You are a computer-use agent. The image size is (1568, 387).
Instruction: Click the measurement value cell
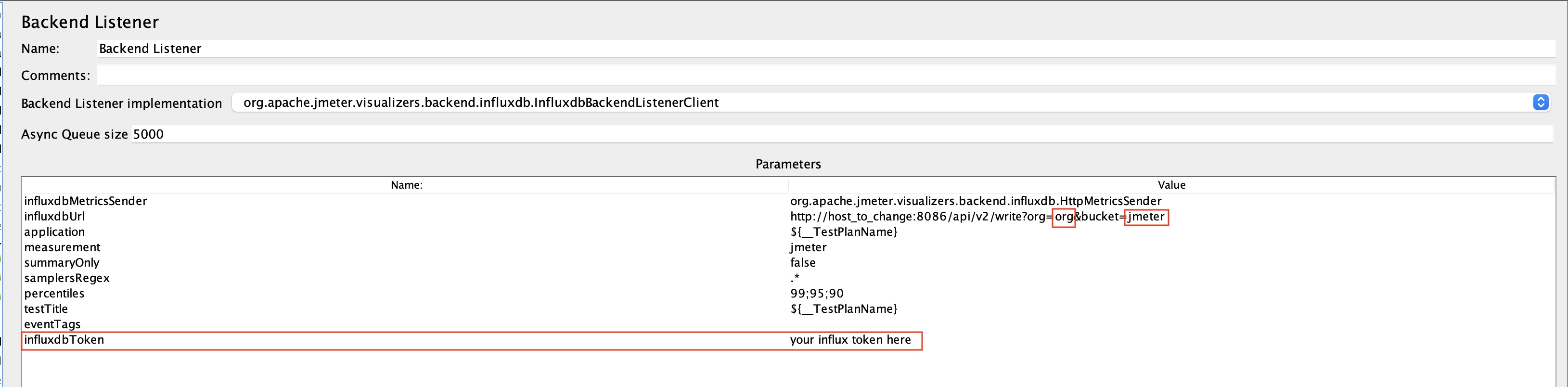pos(809,248)
